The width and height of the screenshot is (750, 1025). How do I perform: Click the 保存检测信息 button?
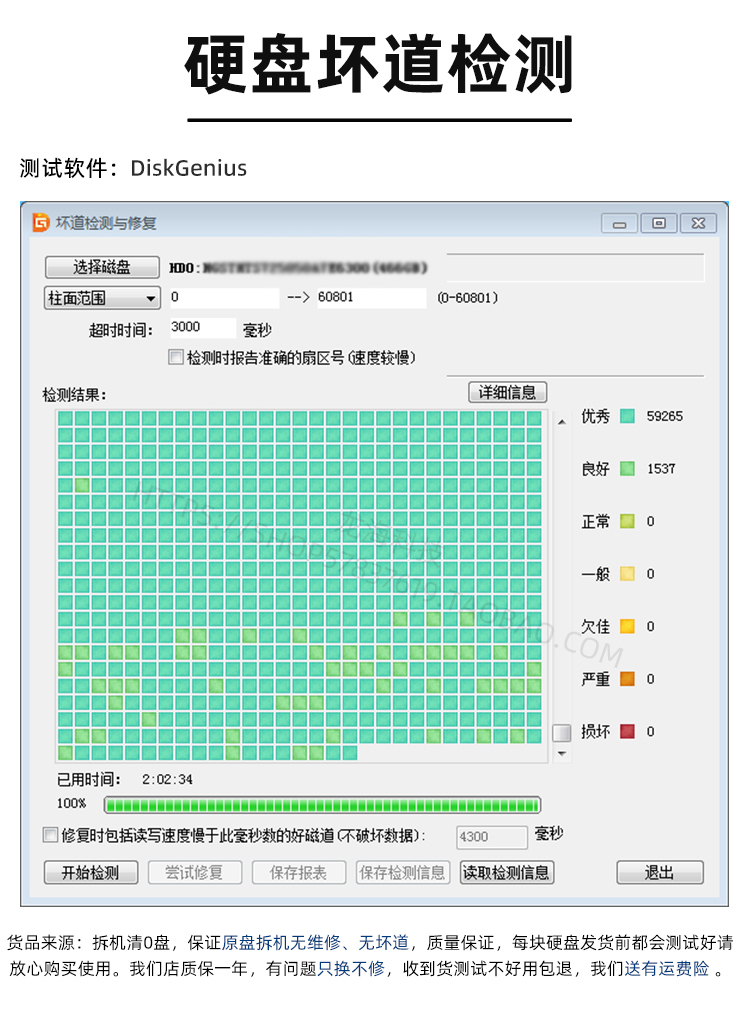[x=403, y=873]
